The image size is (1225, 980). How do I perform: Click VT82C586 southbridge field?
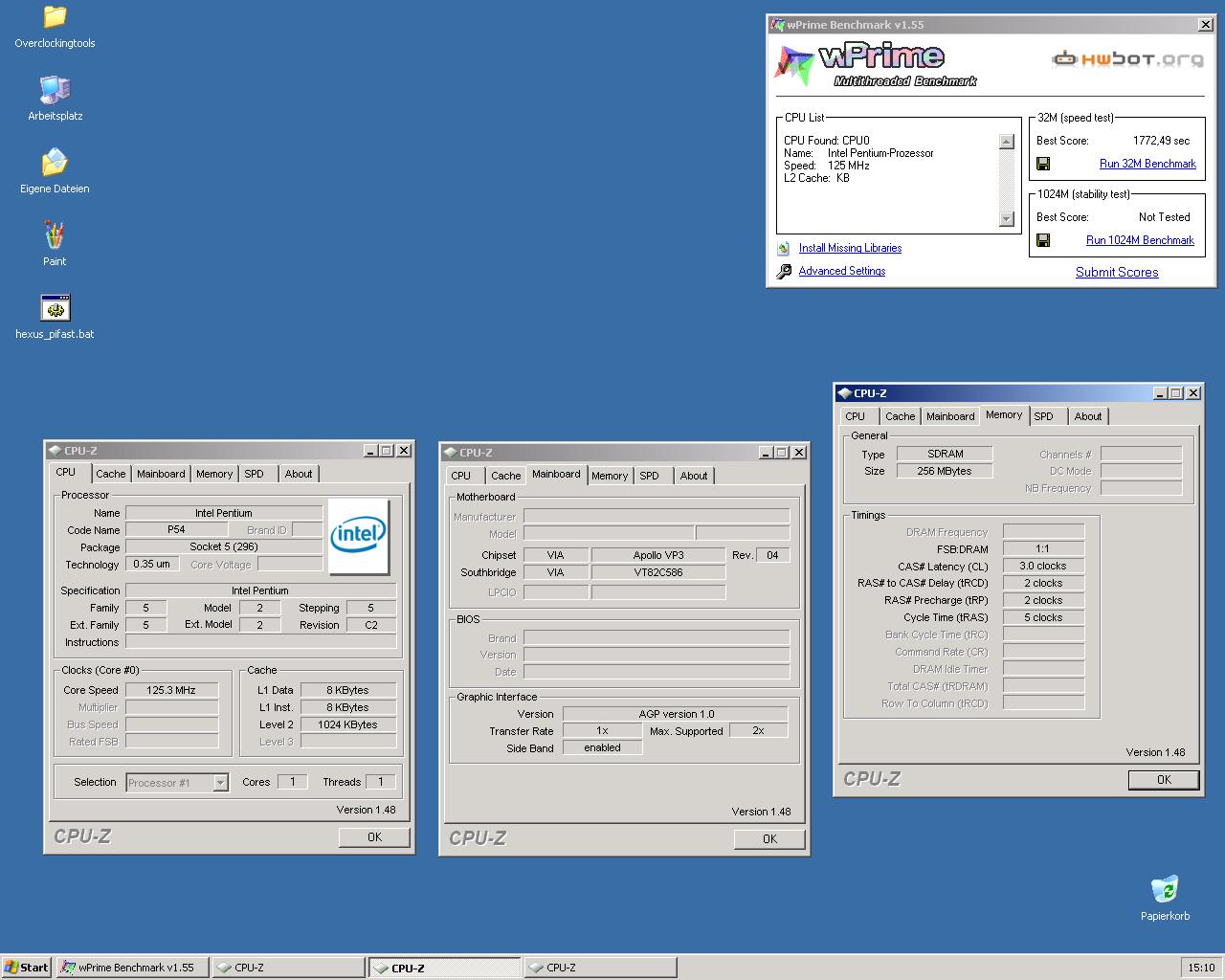point(658,572)
